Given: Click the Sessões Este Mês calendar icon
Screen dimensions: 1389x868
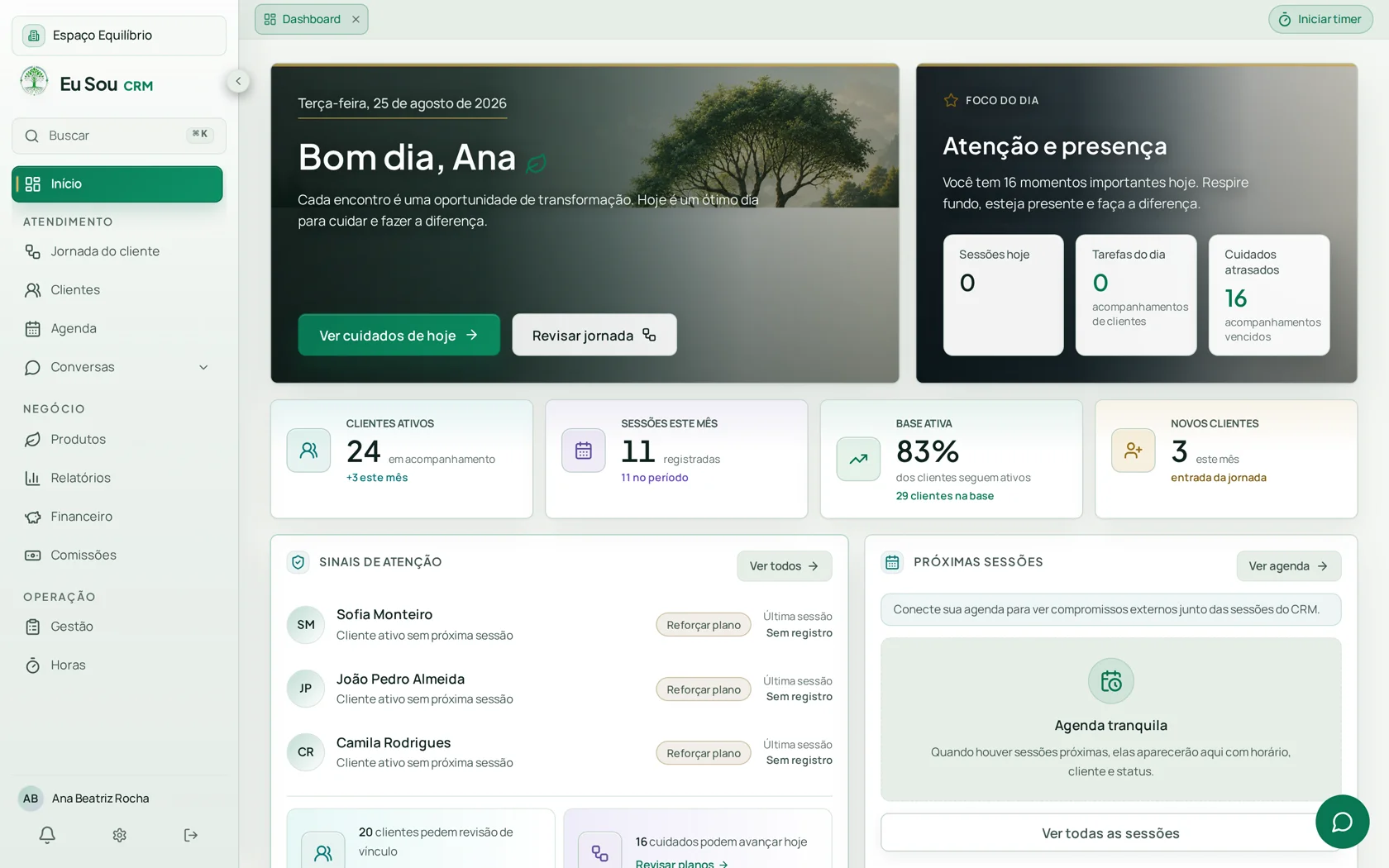Looking at the screenshot, I should point(584,451).
